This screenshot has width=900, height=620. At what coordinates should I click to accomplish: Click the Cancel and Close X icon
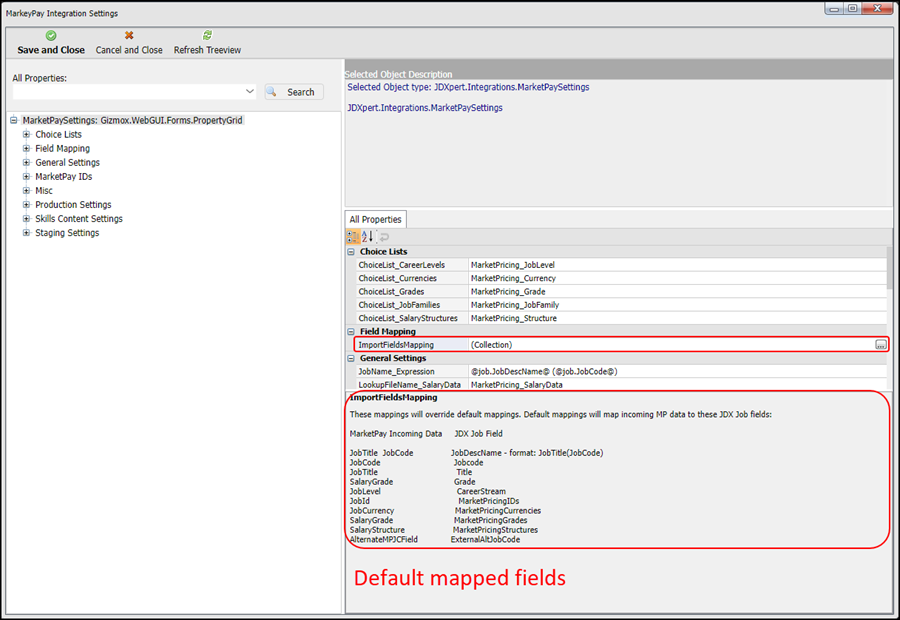pos(129,36)
